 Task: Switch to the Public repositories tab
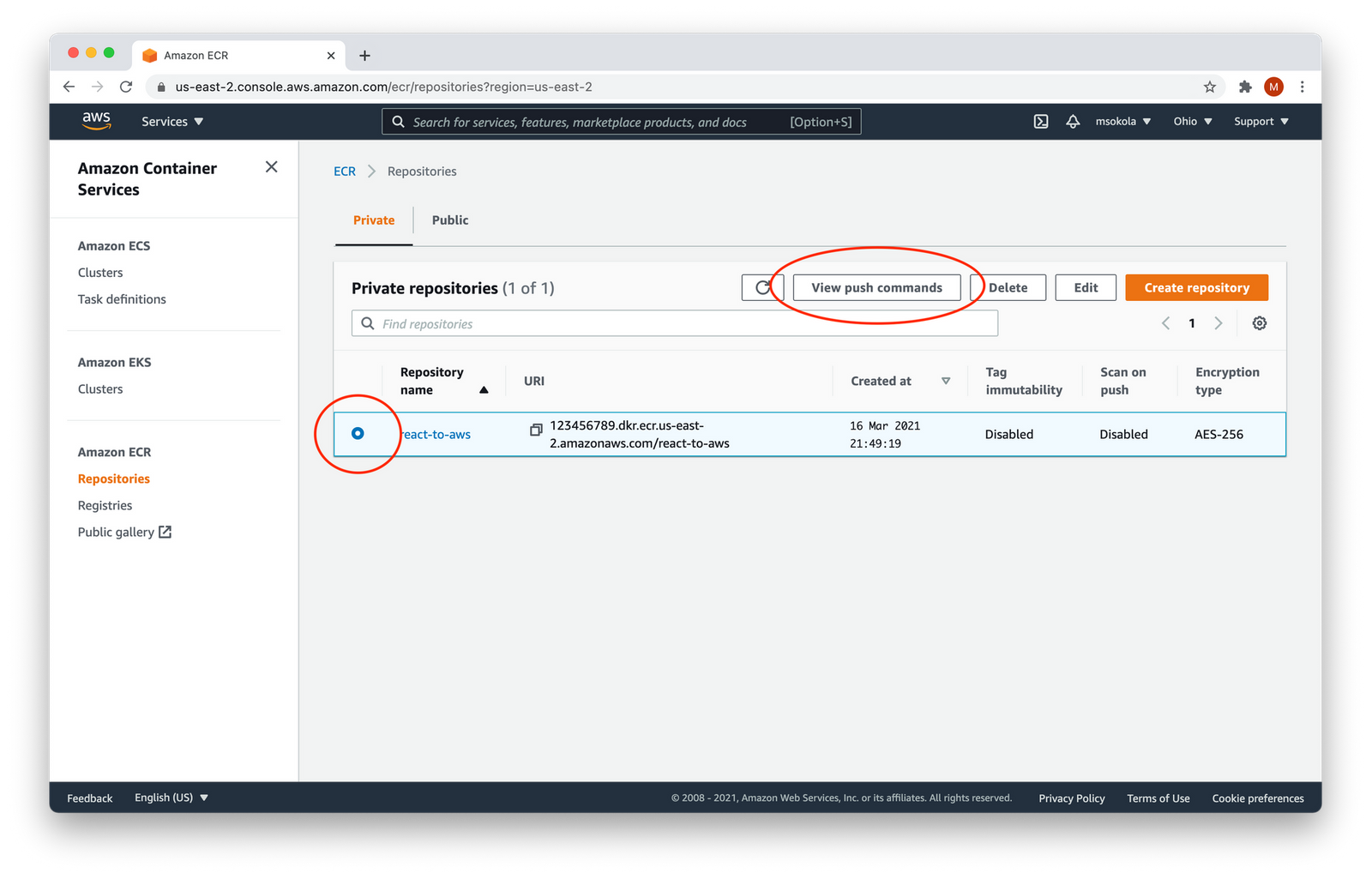click(x=450, y=220)
